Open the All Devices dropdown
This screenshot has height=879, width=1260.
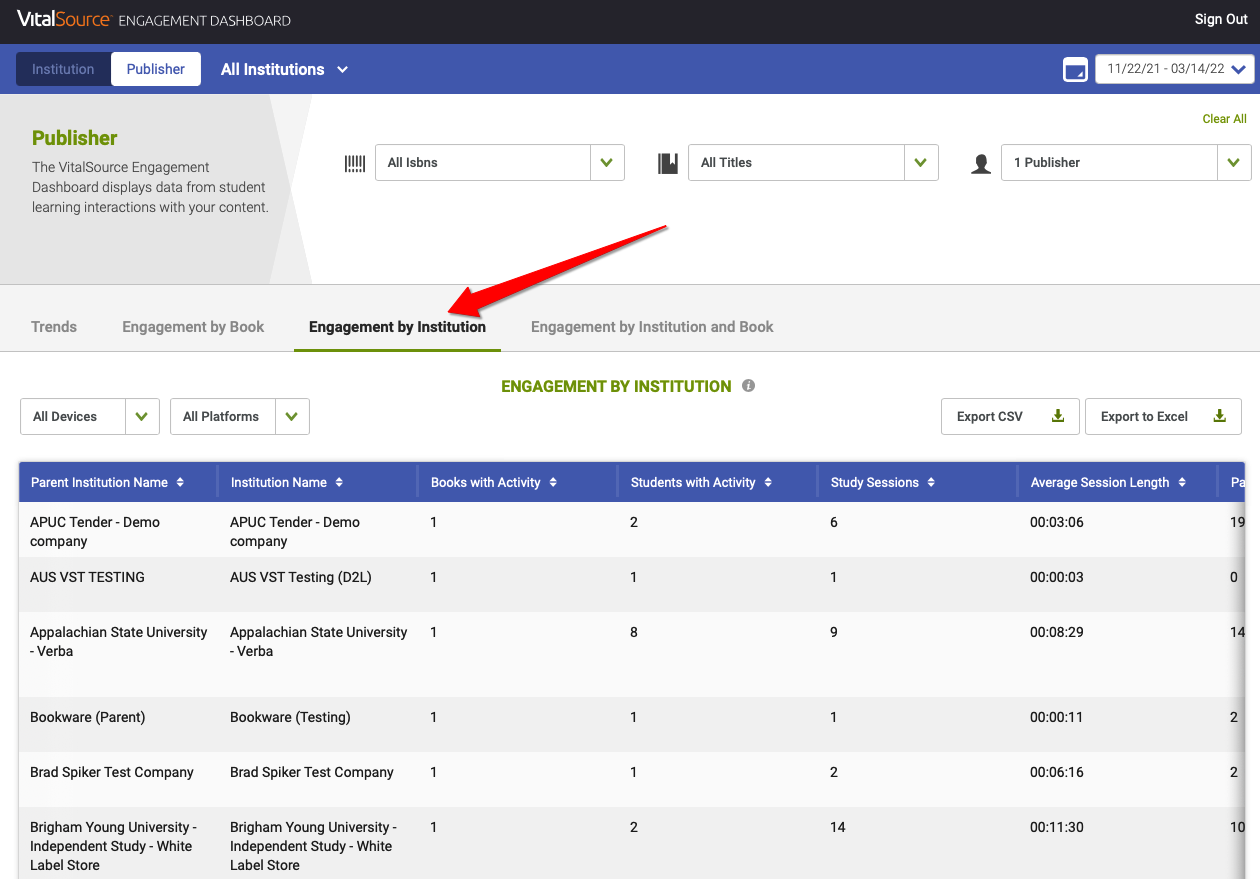[90, 416]
